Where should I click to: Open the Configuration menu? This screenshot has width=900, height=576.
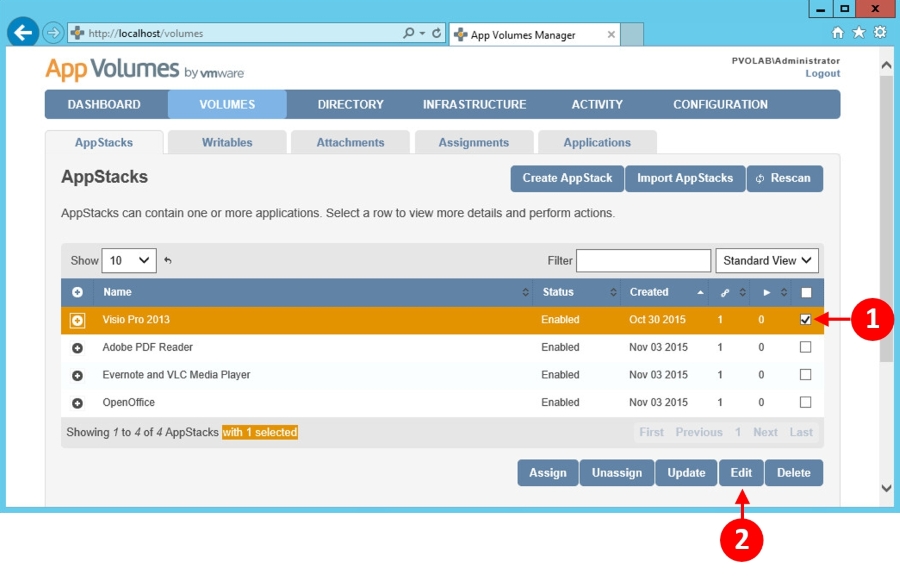tap(720, 104)
